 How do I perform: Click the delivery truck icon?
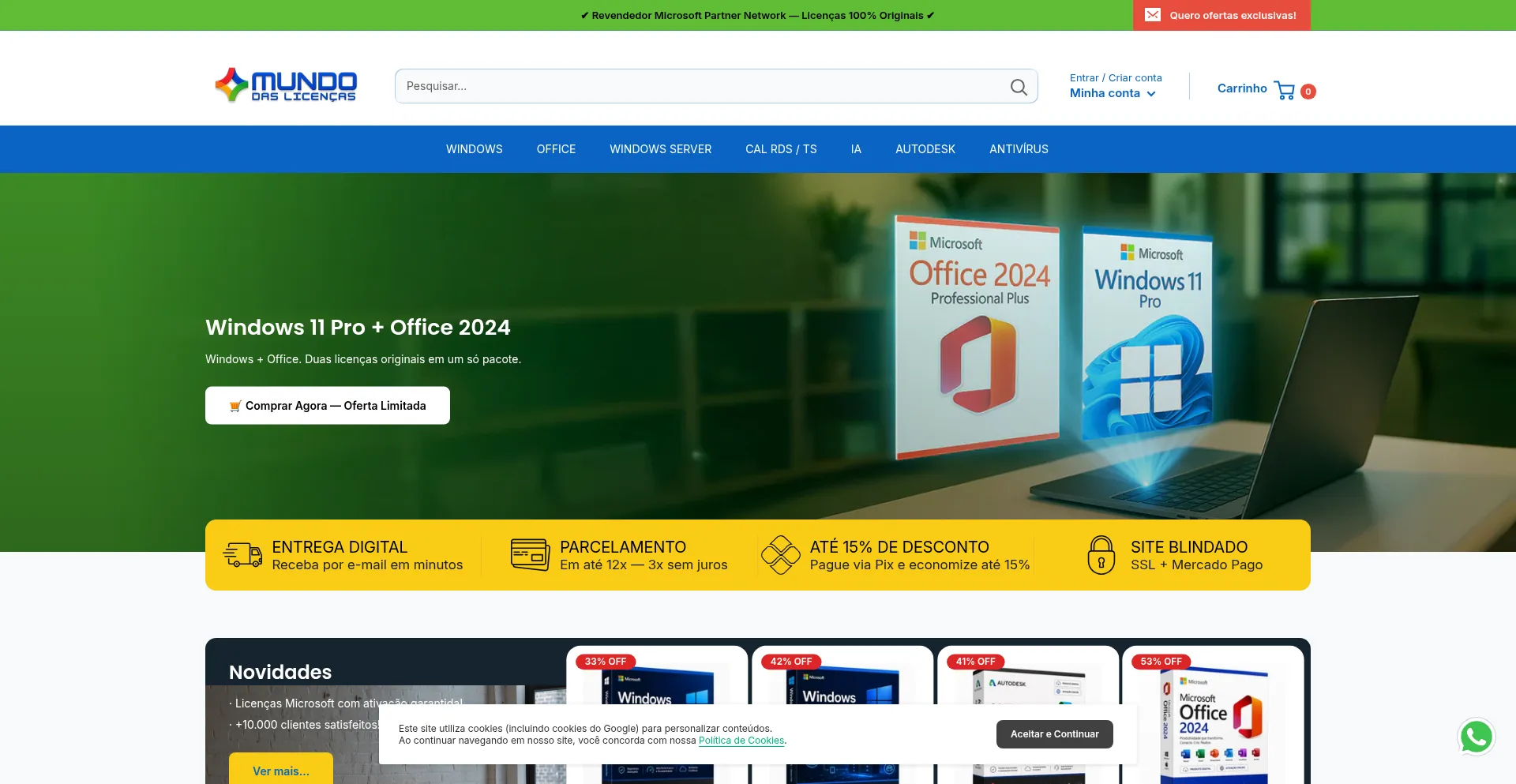click(243, 554)
